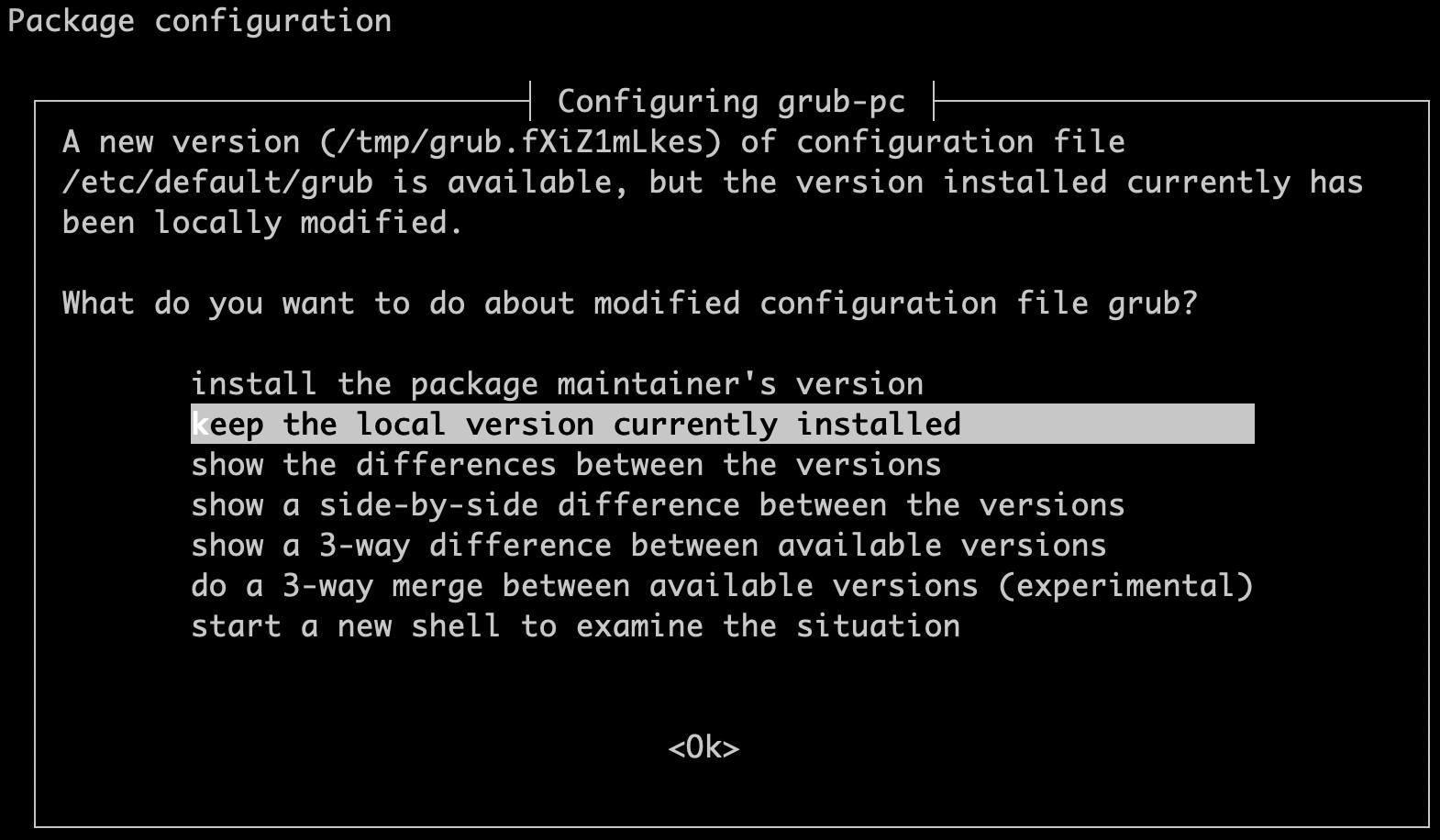1440x840 pixels.
Task: Select "install the package maintainer's version" option
Action: (556, 383)
